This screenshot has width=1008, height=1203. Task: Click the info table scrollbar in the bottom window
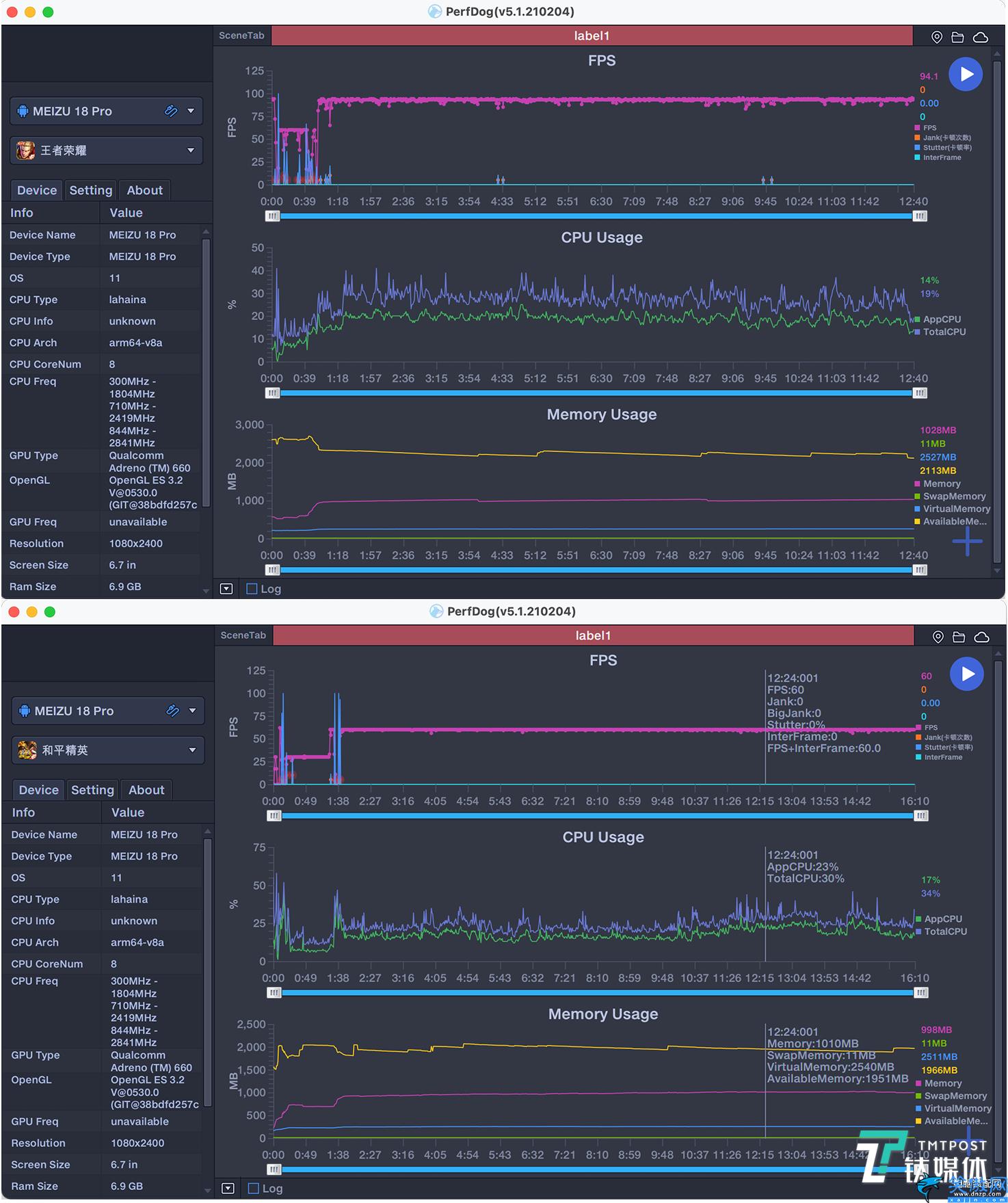[208, 973]
